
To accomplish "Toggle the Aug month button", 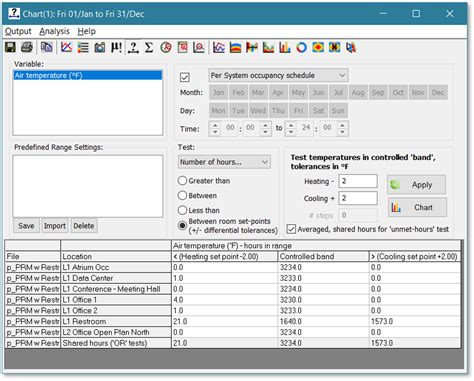I will pos(358,92).
